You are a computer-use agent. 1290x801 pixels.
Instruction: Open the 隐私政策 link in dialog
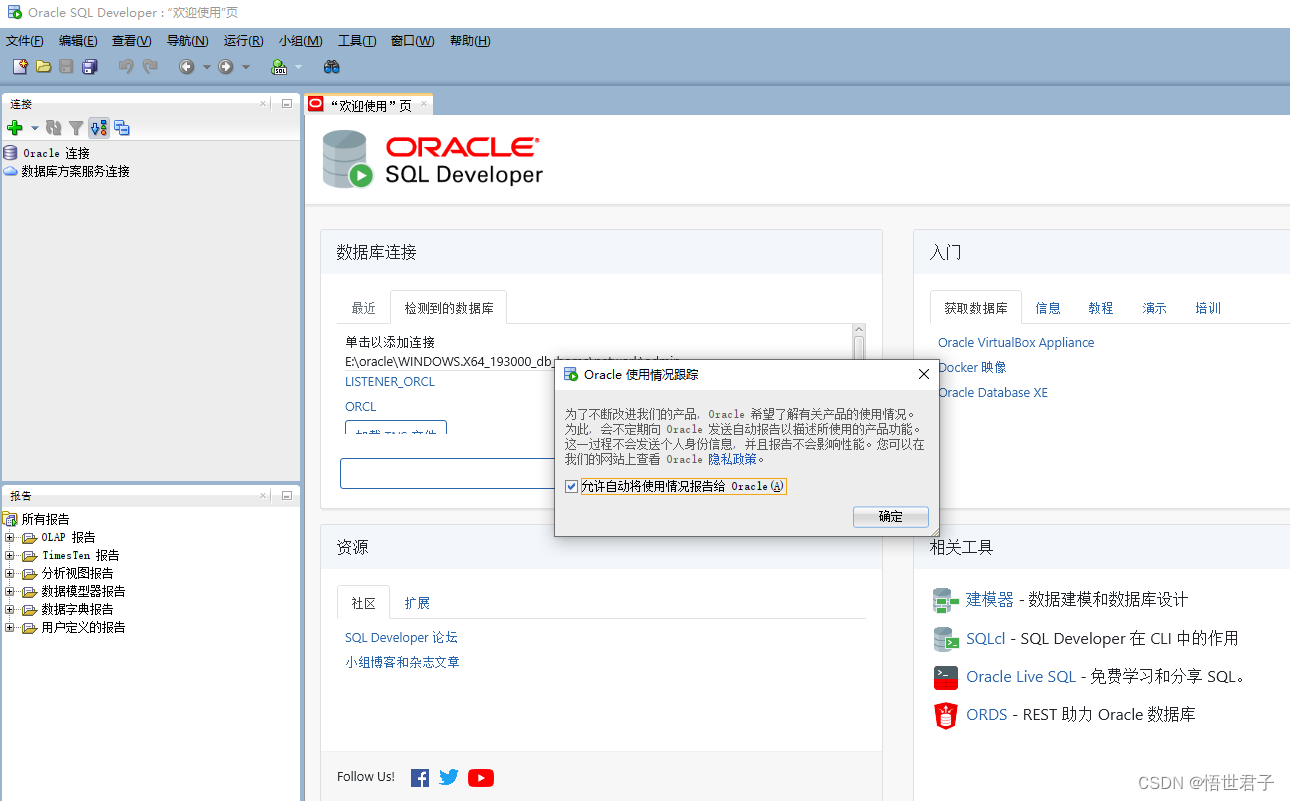pyautogui.click(x=732, y=459)
